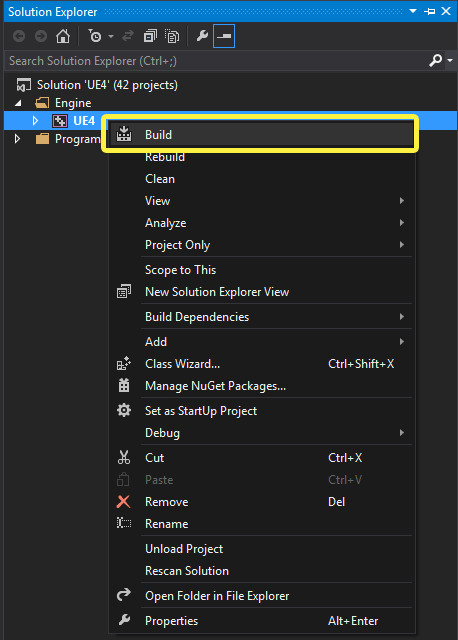
Task: Toggle Preview Selected Items button
Action: 224,36
